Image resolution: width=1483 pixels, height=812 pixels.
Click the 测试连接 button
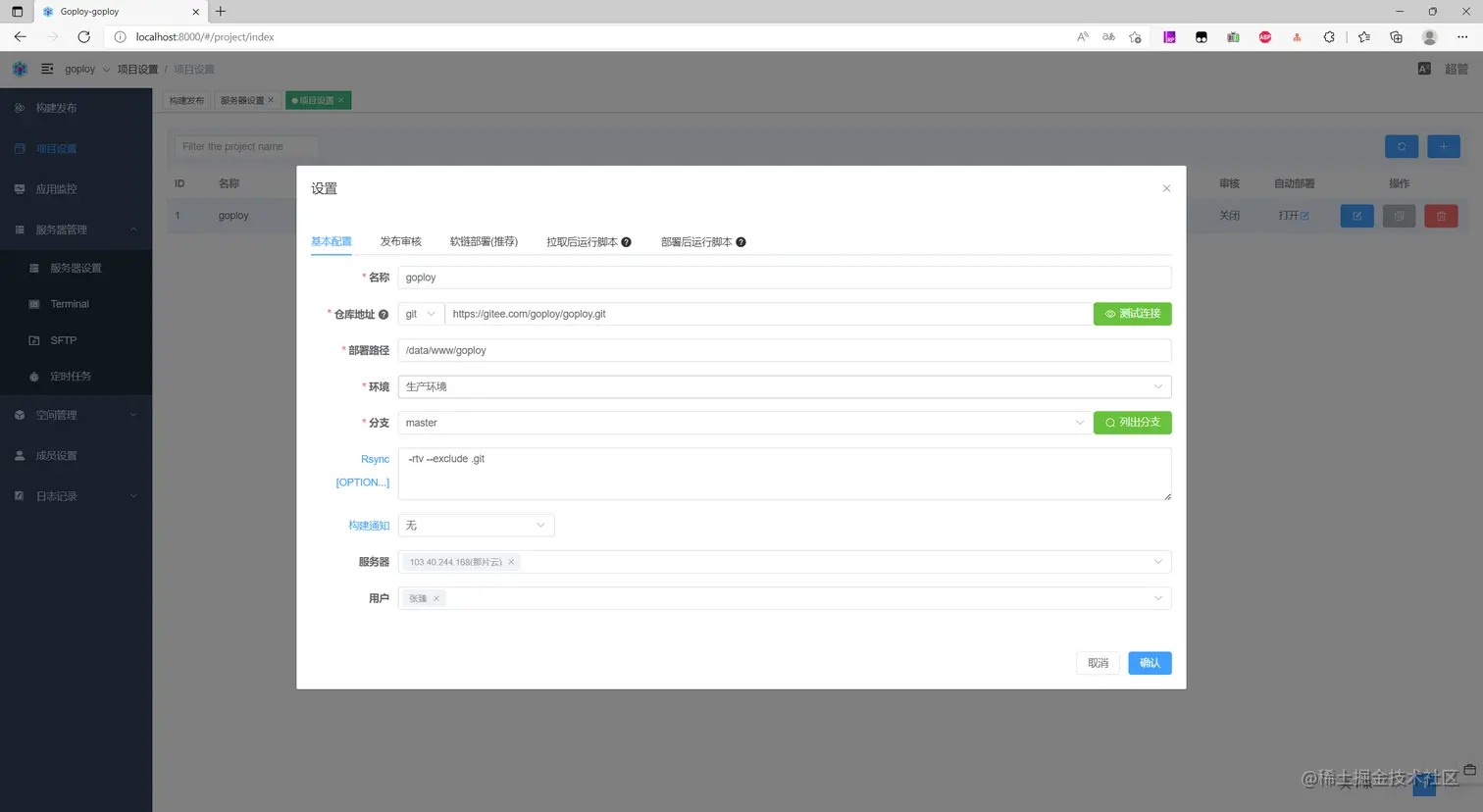coord(1132,314)
